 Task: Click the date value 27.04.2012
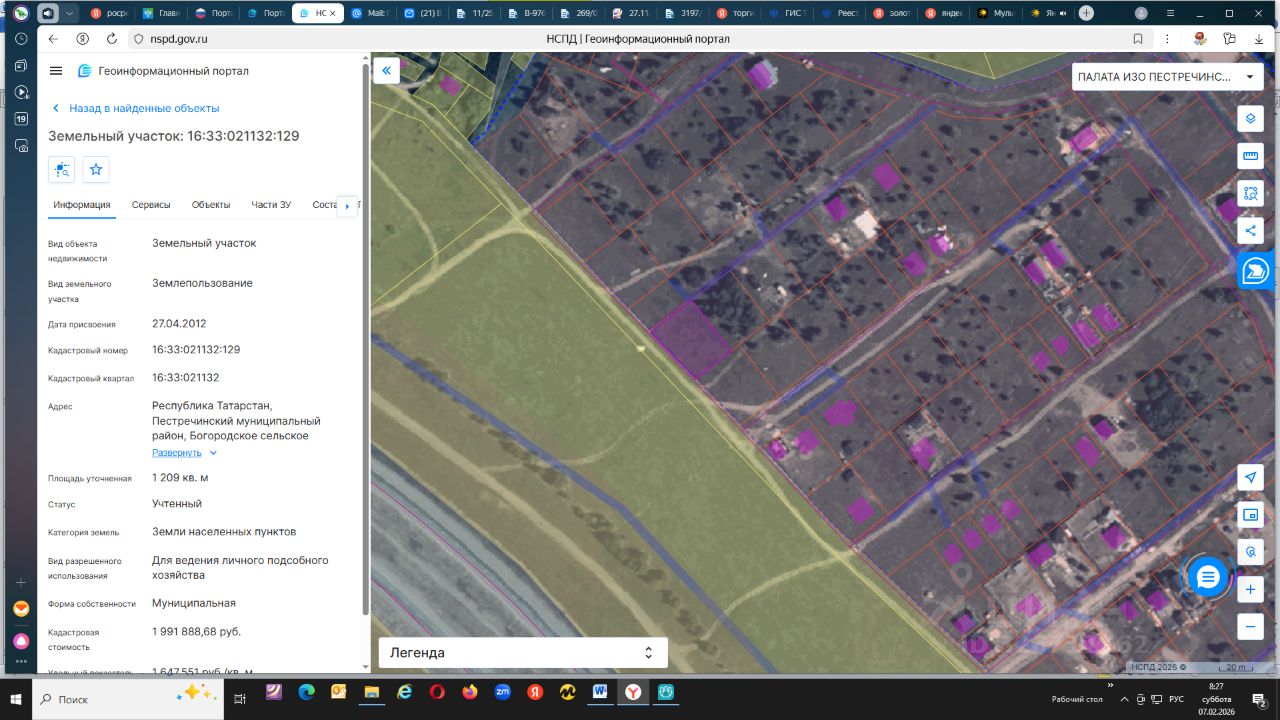coord(177,324)
